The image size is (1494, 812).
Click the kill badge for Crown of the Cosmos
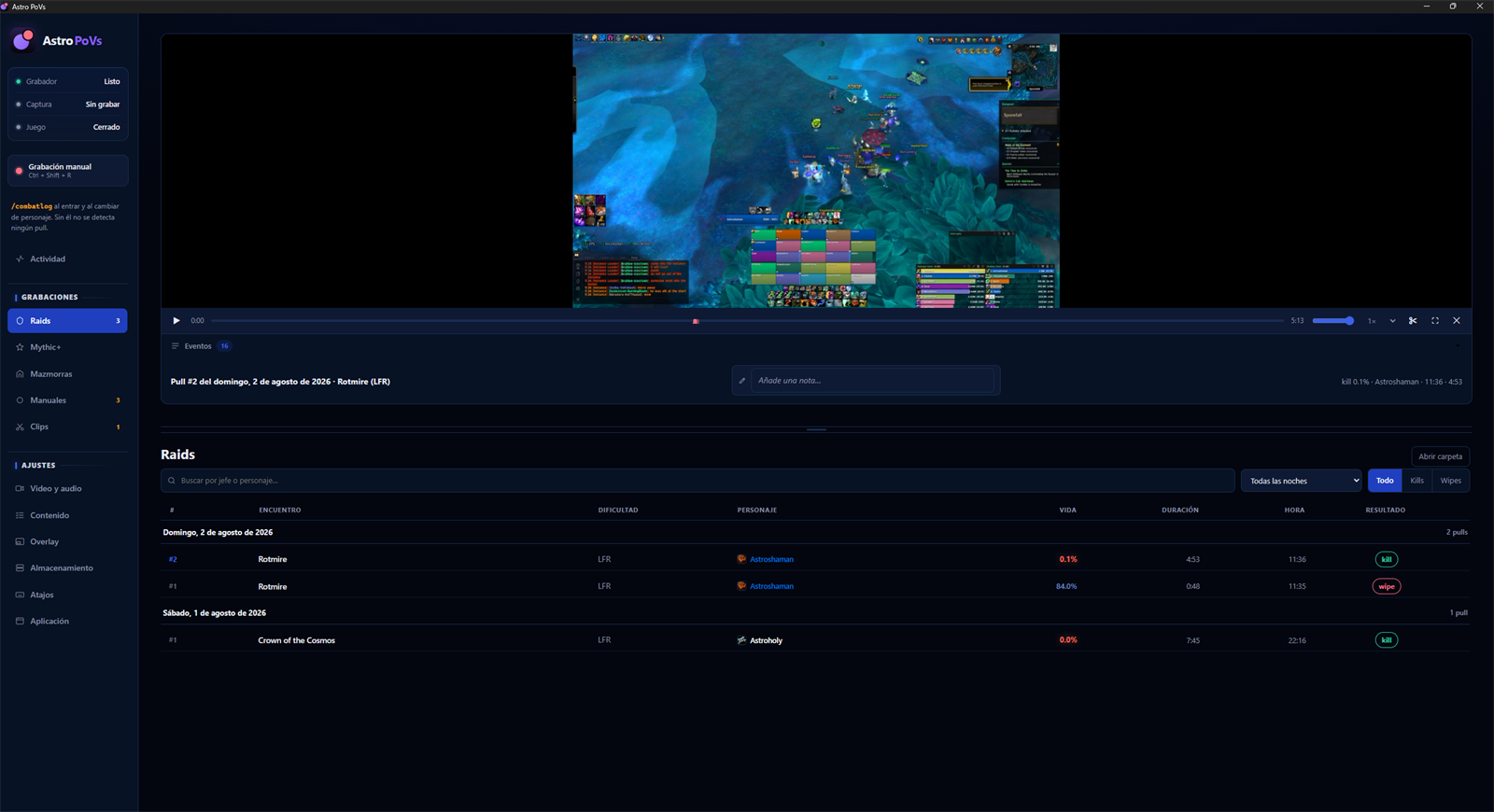pyautogui.click(x=1387, y=640)
